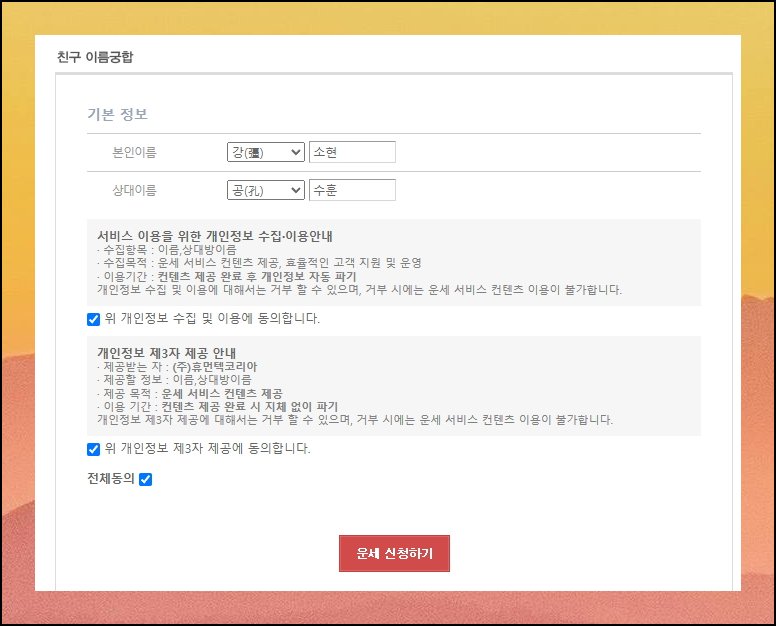The height and width of the screenshot is (626, 776).
Task: Click the 소현 name input field
Action: 352,152
